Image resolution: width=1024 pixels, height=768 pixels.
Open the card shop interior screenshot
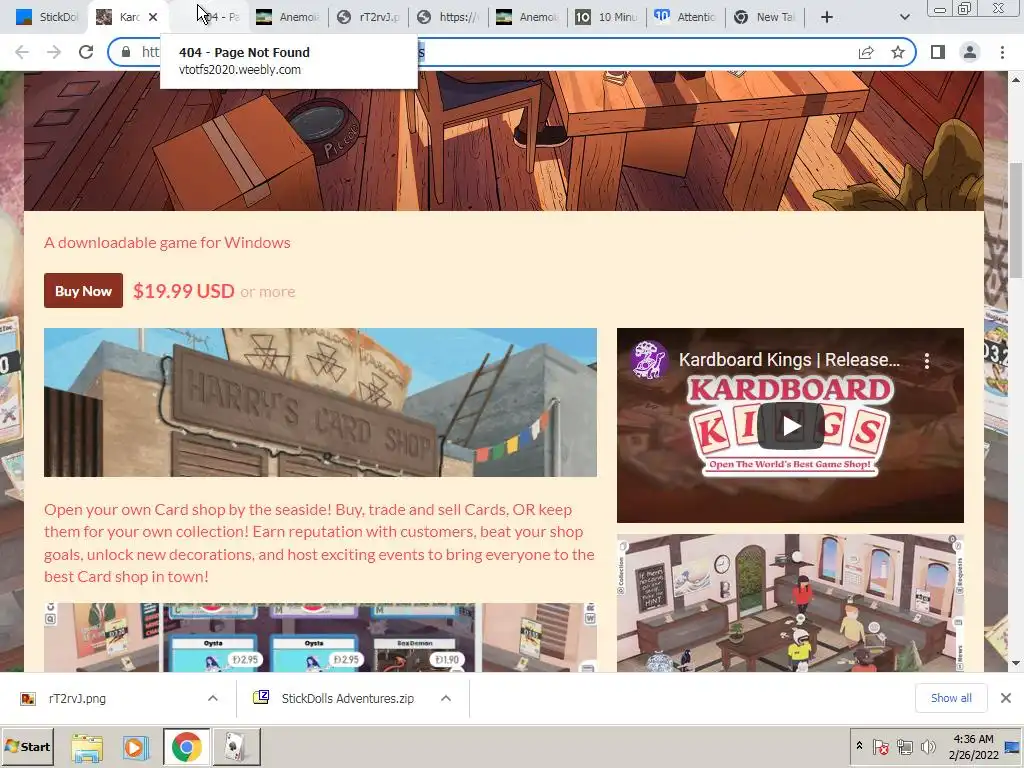pyautogui.click(x=790, y=603)
